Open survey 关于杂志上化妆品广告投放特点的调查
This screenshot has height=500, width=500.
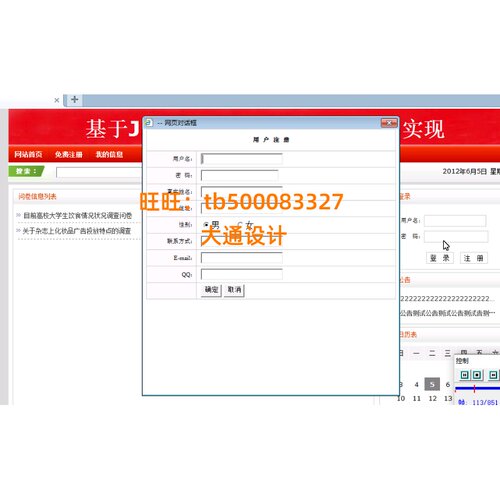77,231
